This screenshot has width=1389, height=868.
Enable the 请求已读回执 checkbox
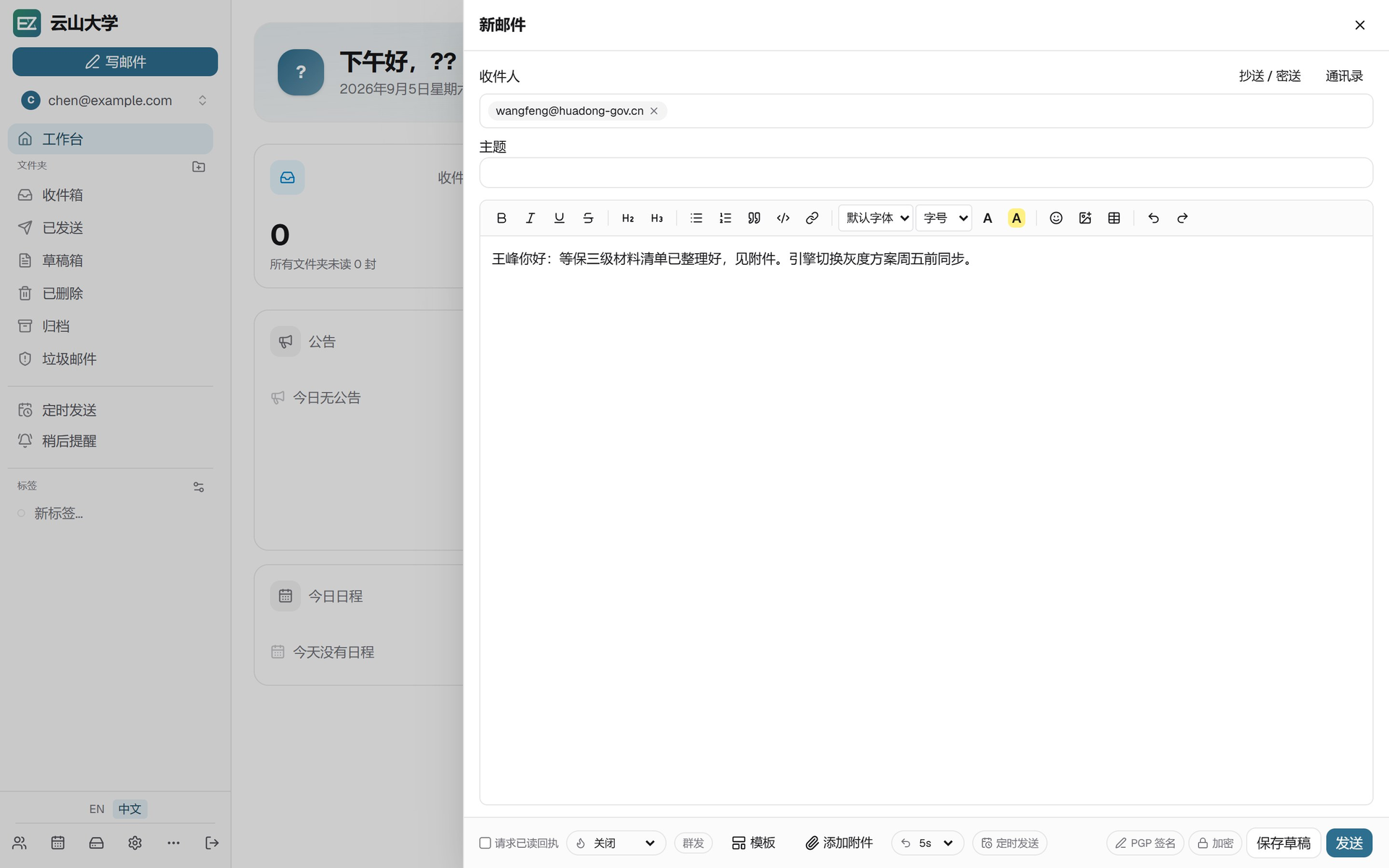485,843
